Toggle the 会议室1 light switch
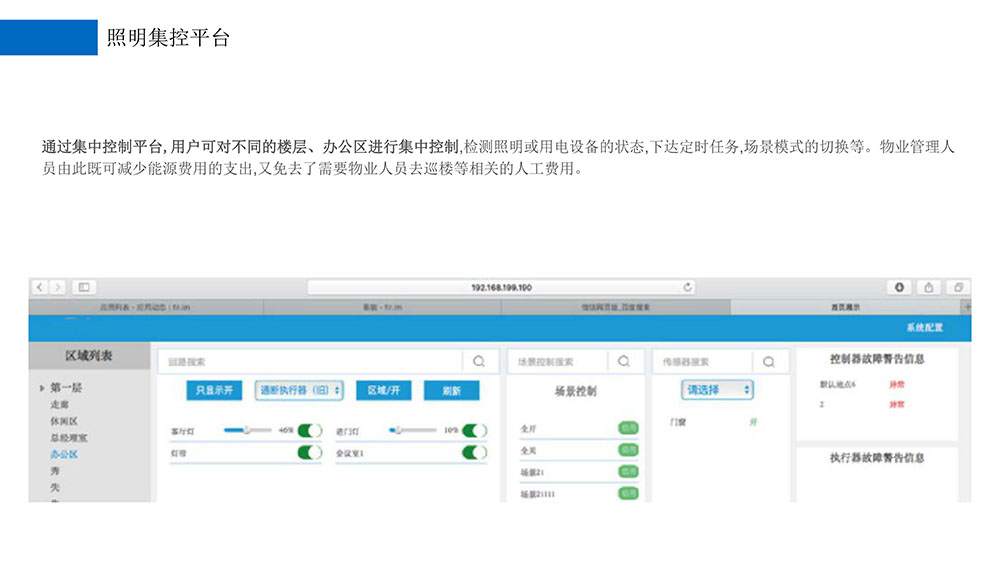The height and width of the screenshot is (563, 1000). point(474,453)
